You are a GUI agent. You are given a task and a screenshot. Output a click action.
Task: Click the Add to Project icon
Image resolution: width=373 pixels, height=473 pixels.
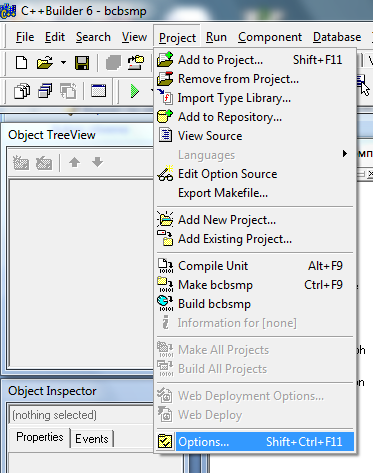point(165,59)
